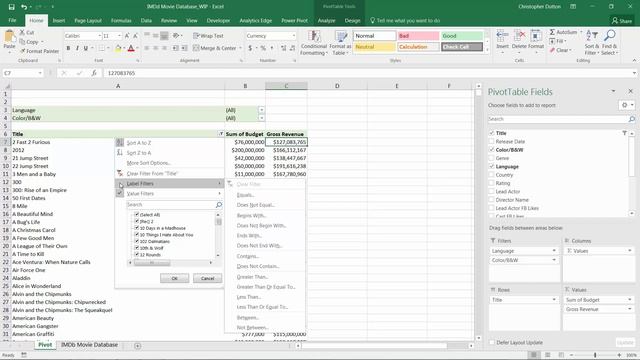Uncheck 10 Things I Hate About You

(137, 235)
